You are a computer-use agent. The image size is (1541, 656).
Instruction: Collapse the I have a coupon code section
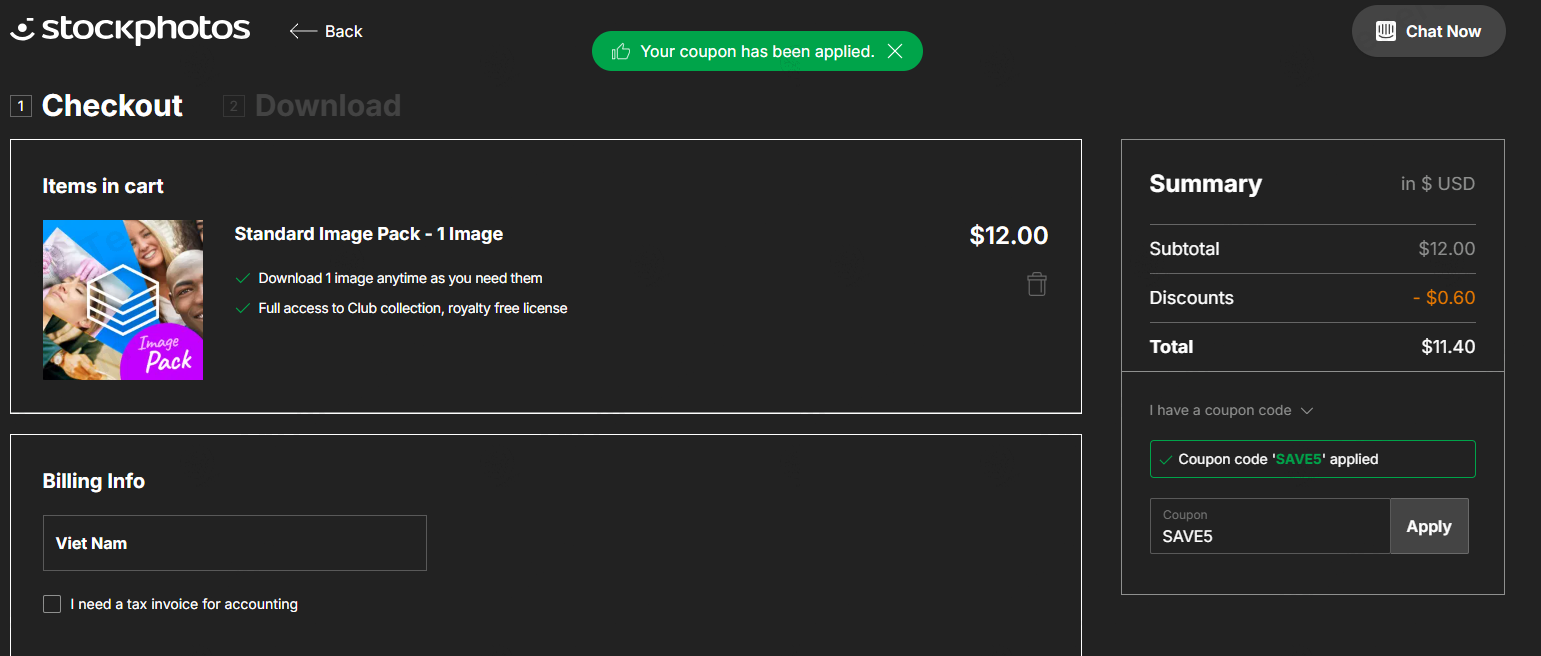coord(1231,410)
